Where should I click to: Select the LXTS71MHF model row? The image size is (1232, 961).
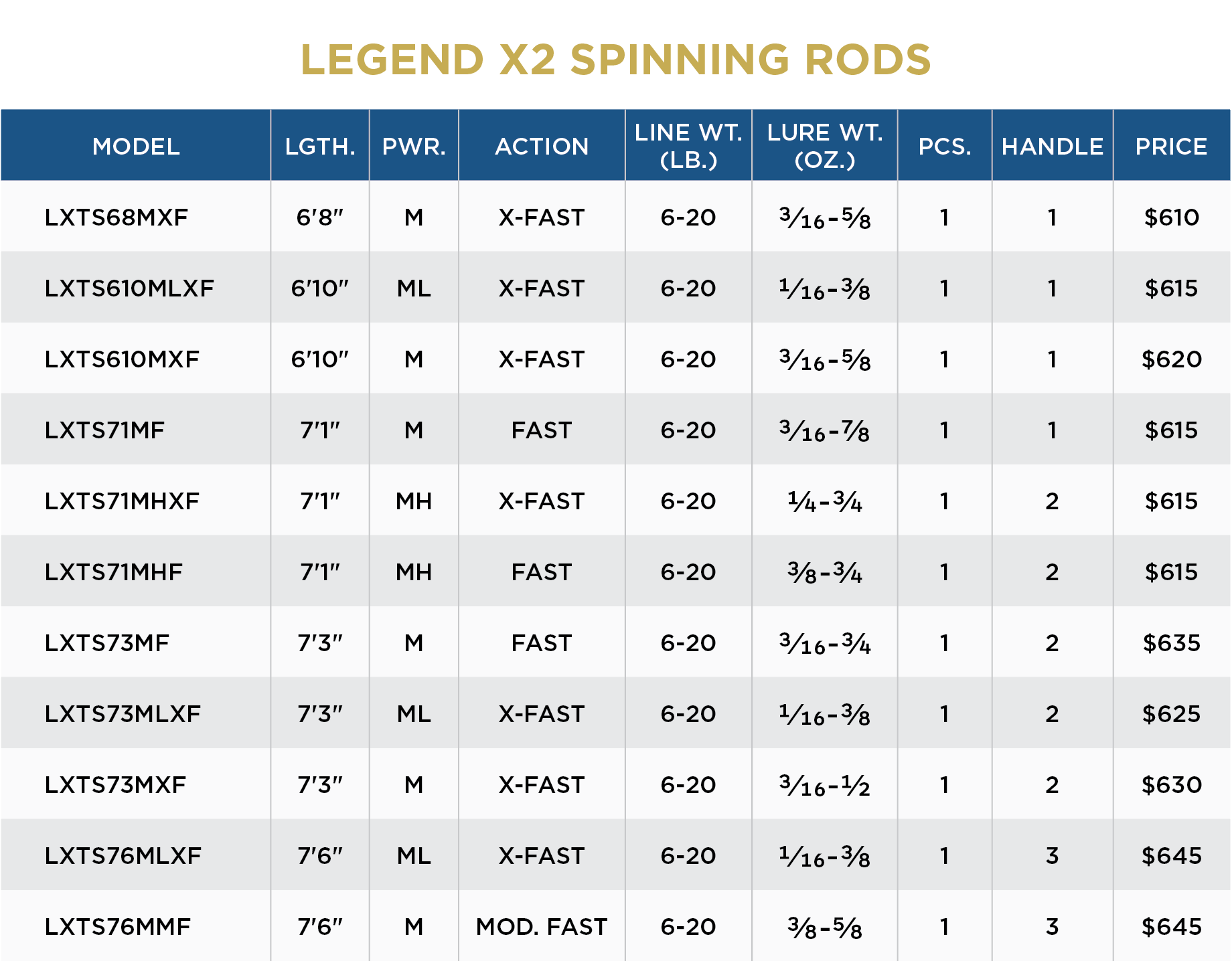pos(615,572)
